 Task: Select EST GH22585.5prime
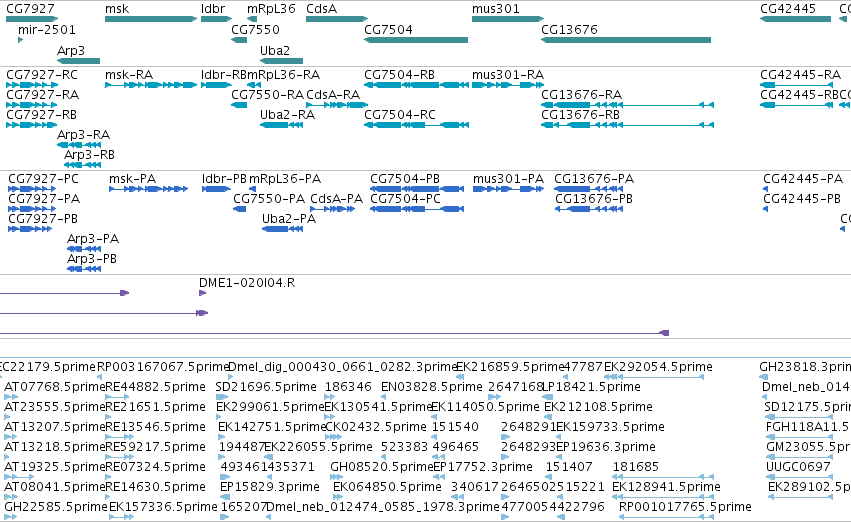point(56,507)
